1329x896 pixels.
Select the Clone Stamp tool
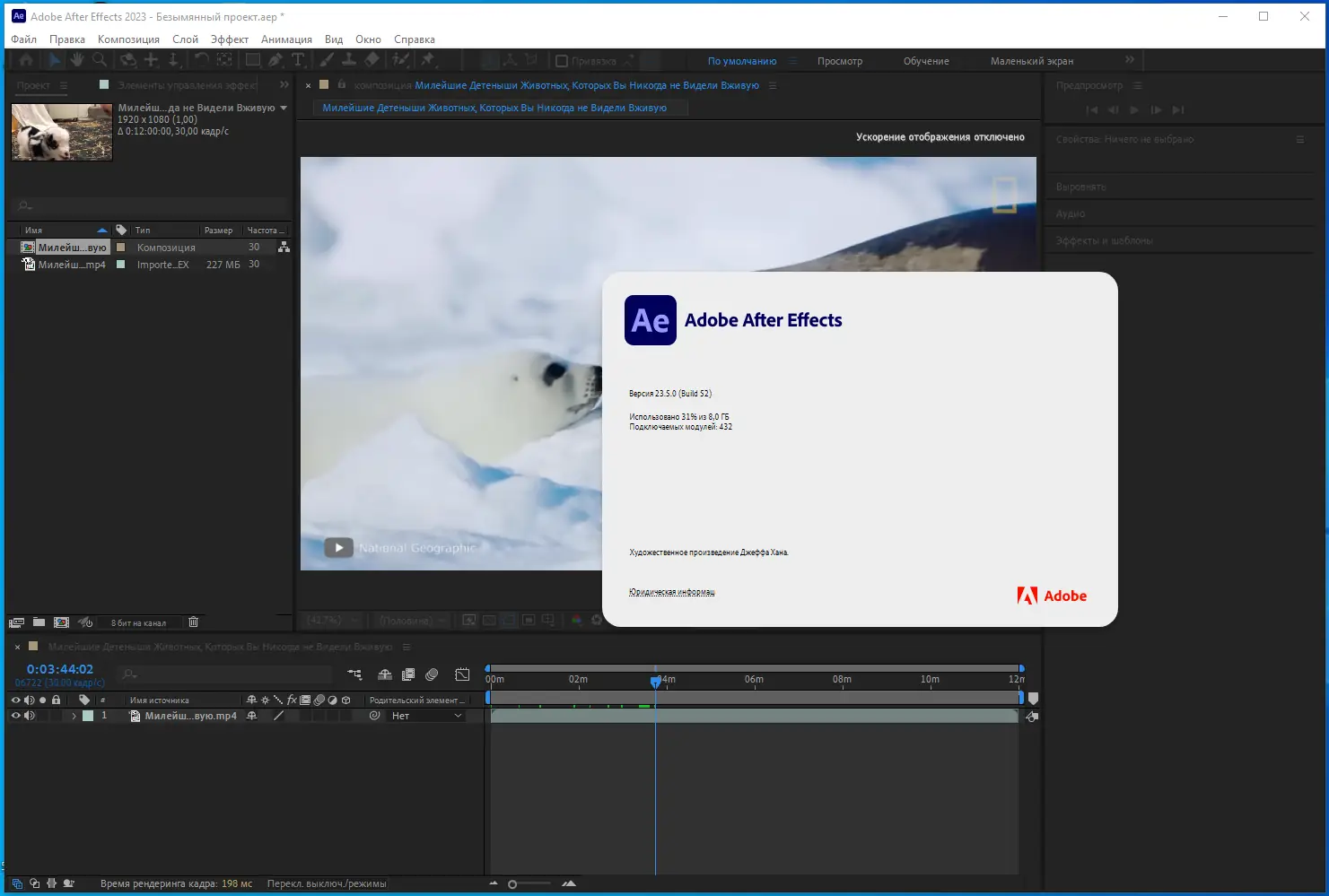coord(349,59)
